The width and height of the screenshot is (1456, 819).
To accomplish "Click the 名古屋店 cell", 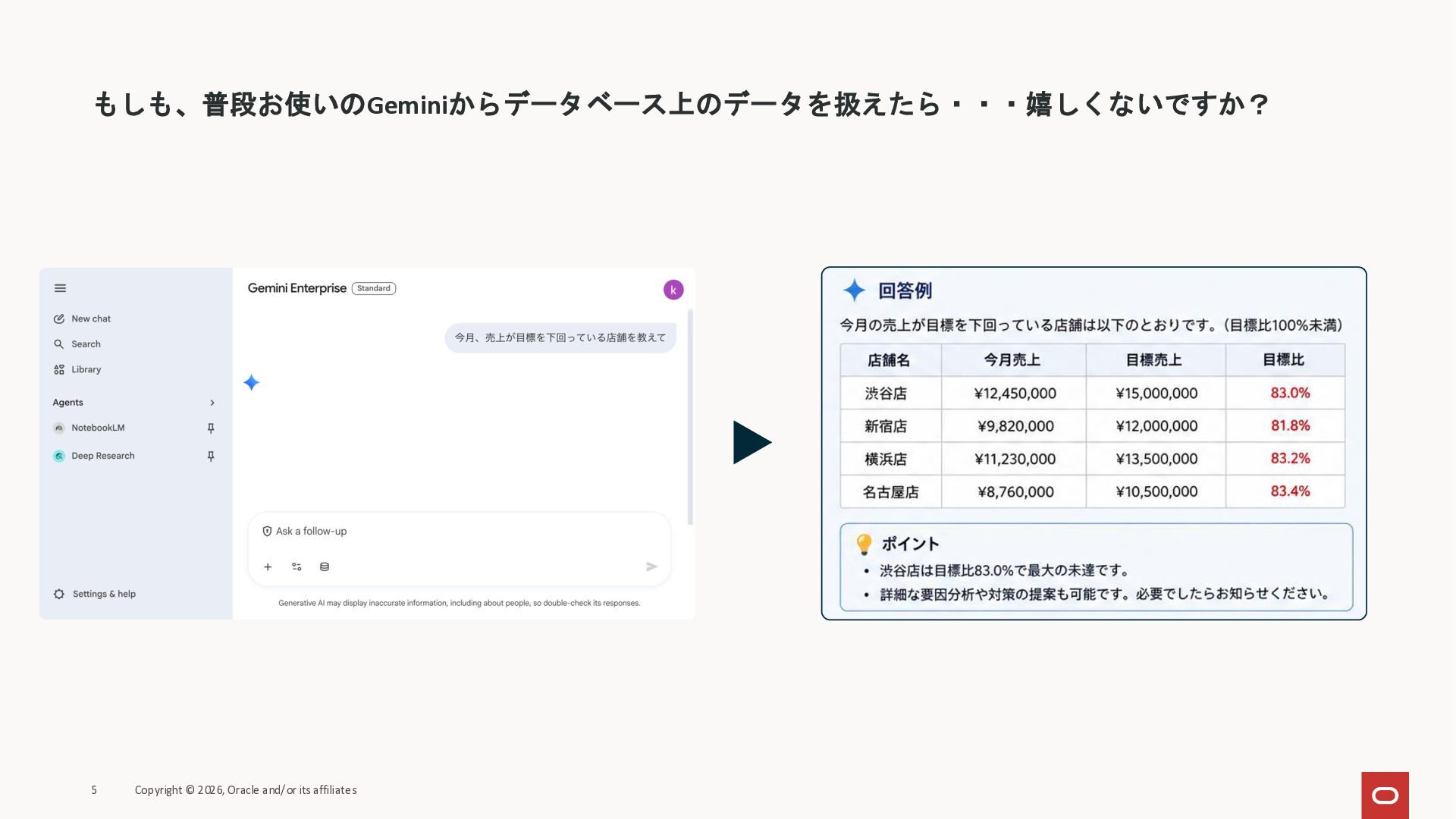I will 890,492.
